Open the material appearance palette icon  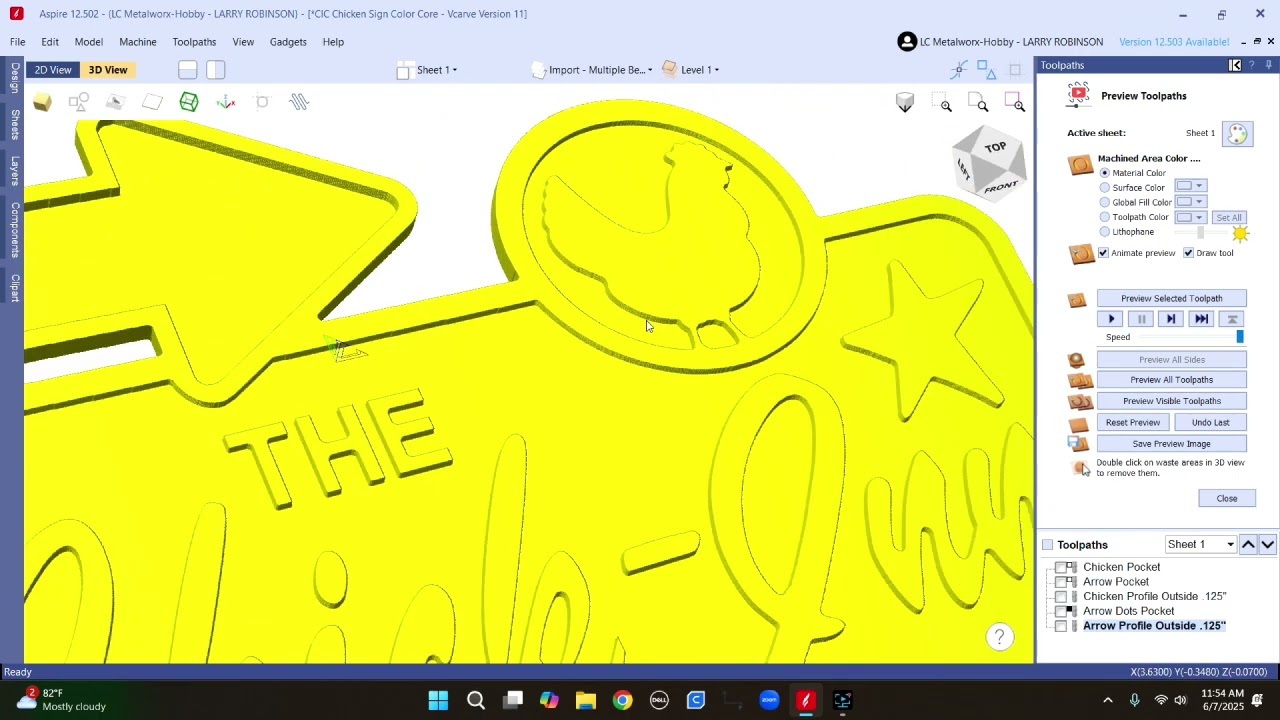tap(1238, 134)
